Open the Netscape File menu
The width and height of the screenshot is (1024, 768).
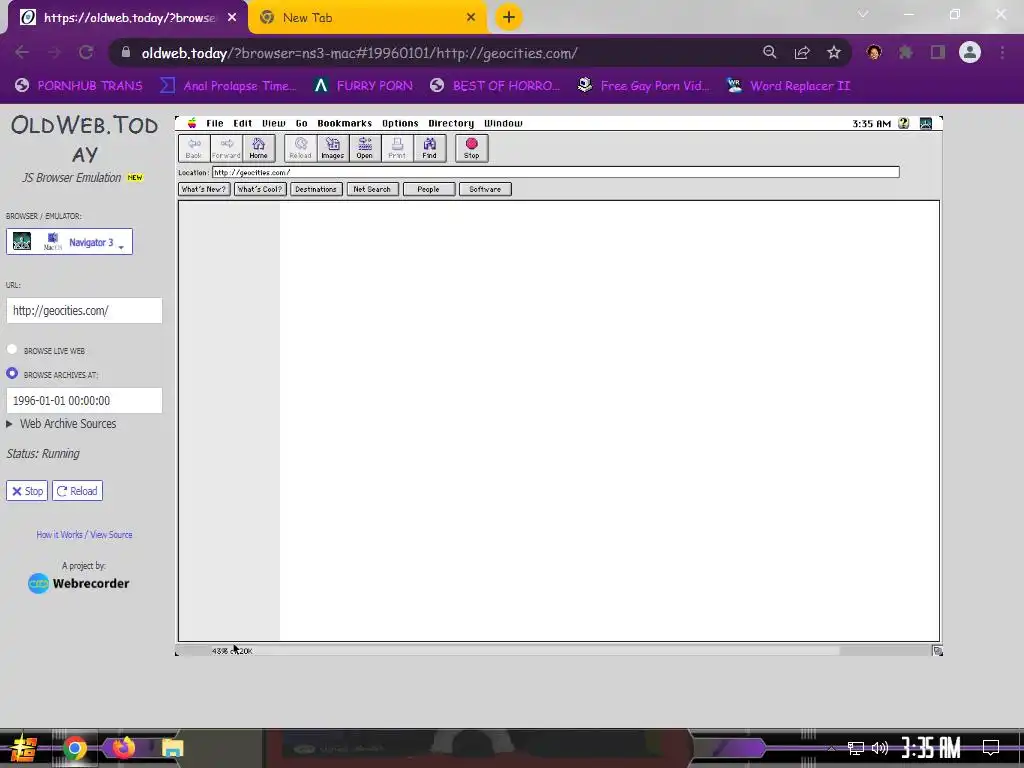(215, 123)
